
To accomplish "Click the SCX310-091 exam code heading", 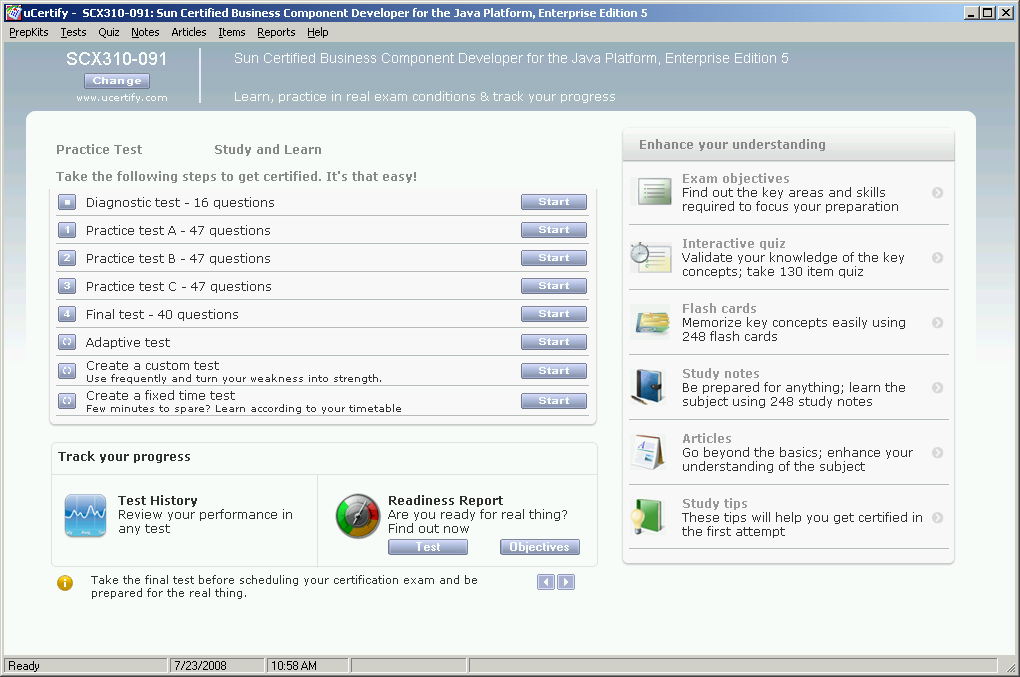I will coord(117,59).
